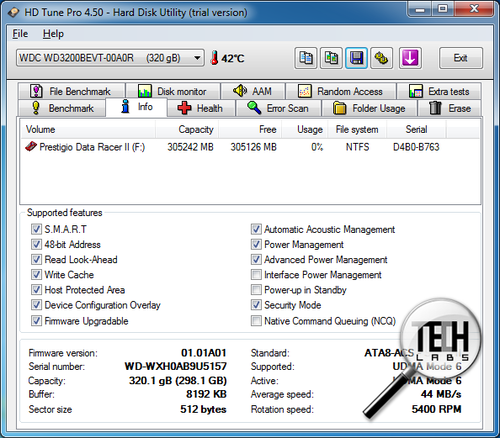This screenshot has width=500, height=438.
Task: Click the Prestigio Data Racer volume icon
Action: click(31, 146)
